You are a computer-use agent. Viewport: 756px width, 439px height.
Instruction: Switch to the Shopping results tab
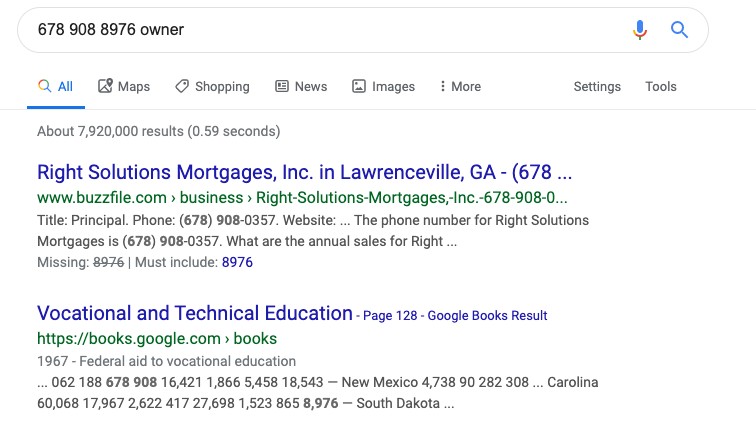(212, 86)
